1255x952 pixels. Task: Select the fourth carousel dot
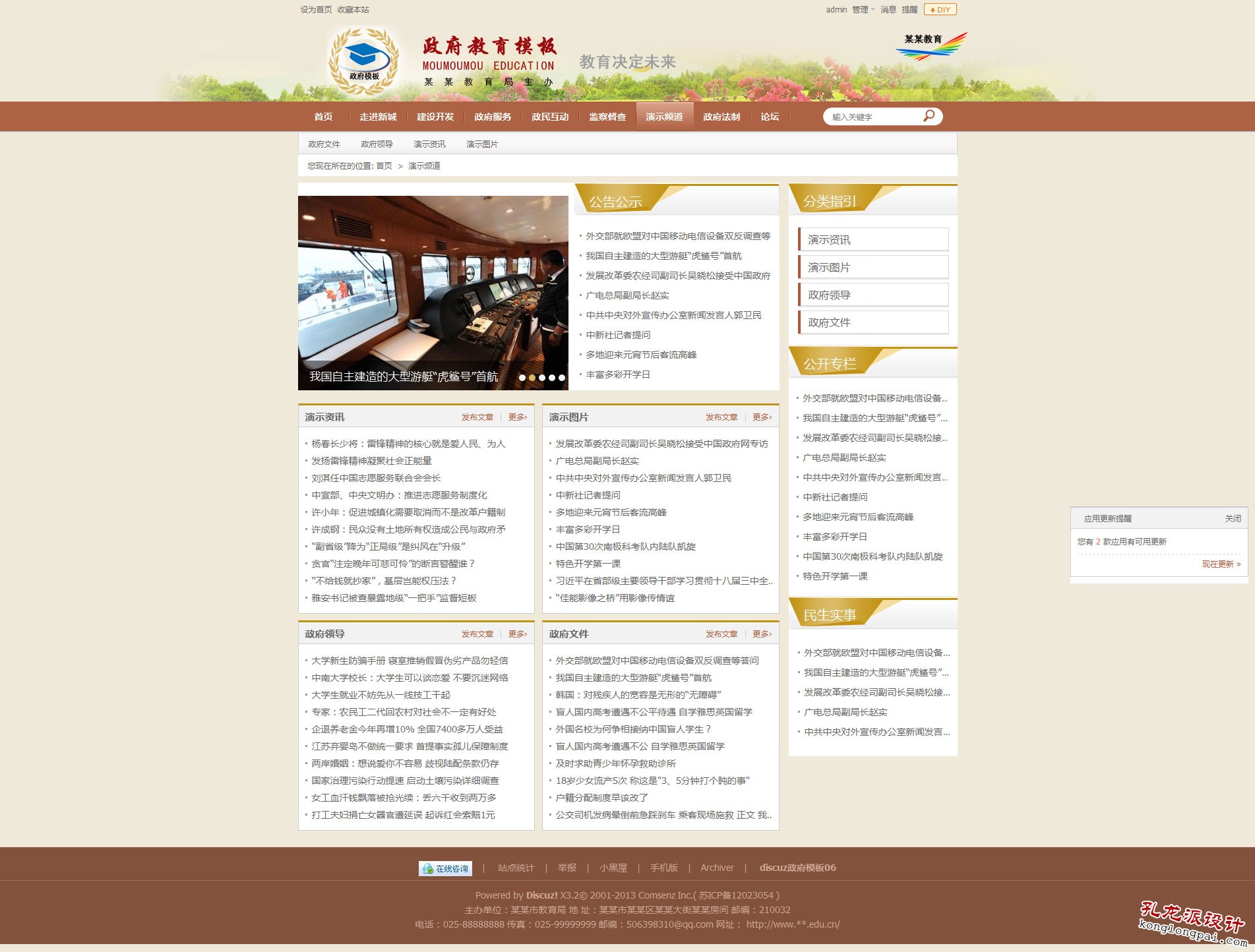coord(552,378)
